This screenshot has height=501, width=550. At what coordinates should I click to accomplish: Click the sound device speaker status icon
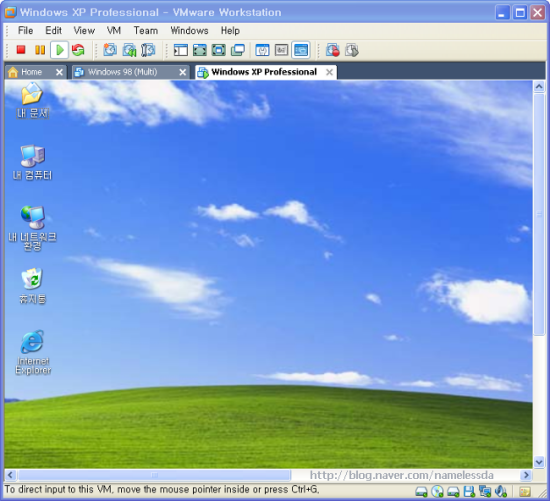click(501, 492)
